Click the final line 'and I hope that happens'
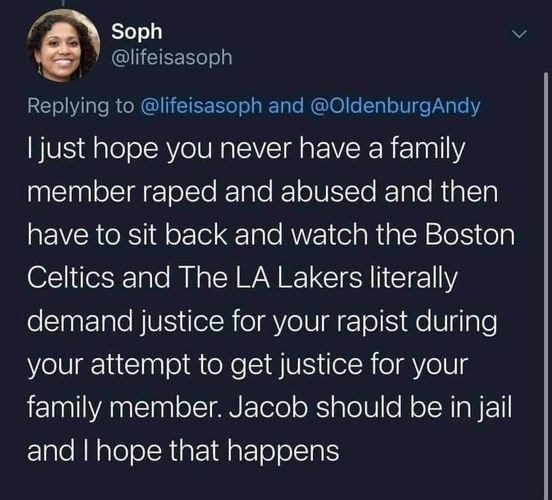Screen dimensions: 552x500 click(183, 452)
